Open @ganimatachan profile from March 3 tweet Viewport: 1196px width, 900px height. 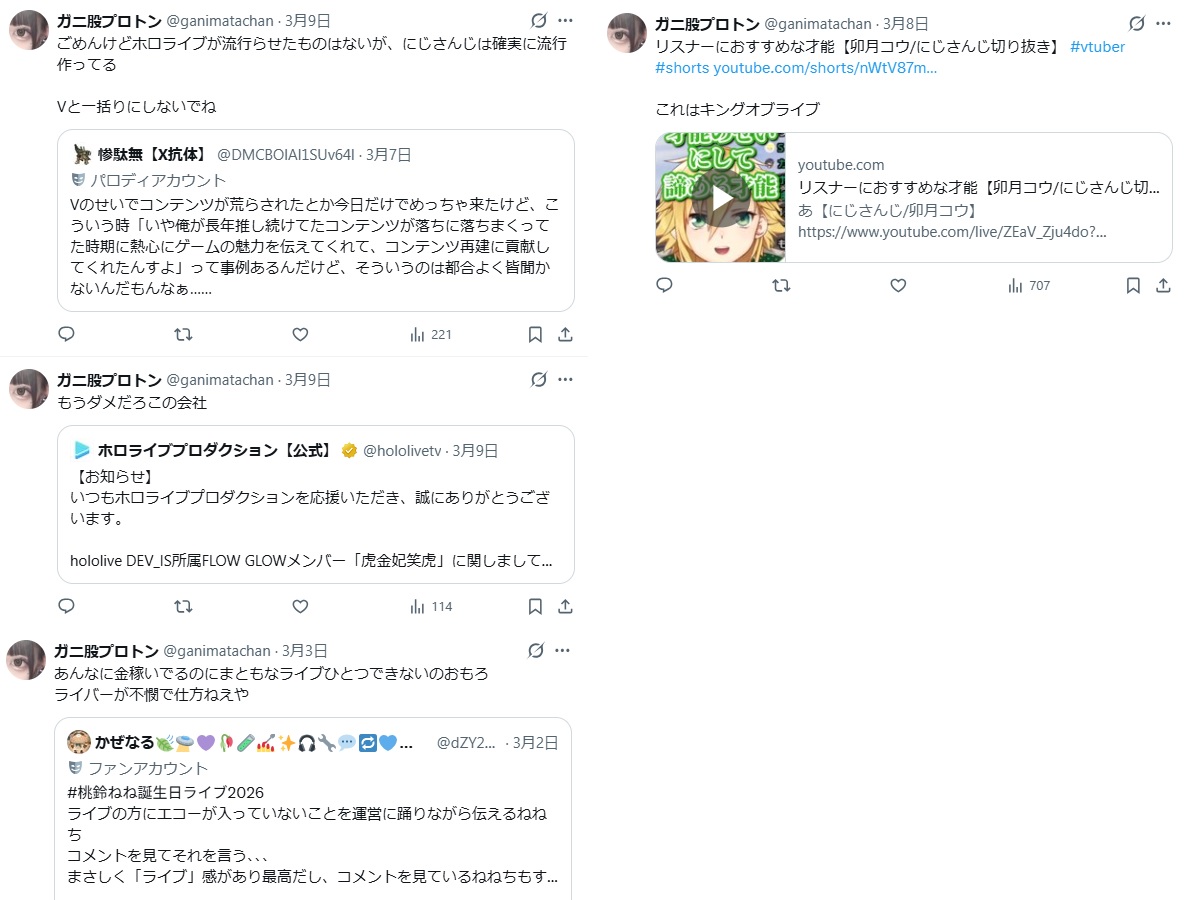pos(217,651)
